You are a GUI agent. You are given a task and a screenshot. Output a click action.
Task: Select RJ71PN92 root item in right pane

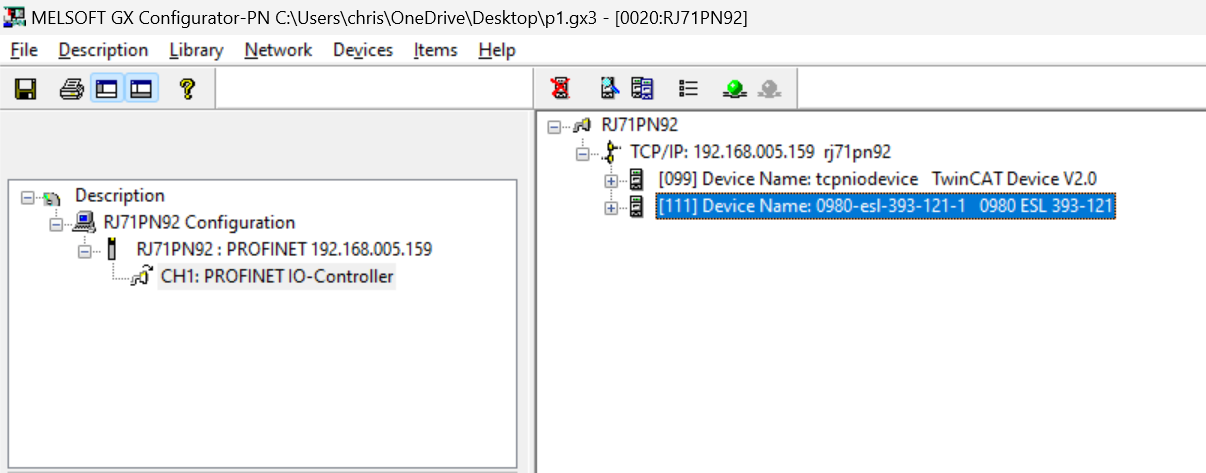639,126
